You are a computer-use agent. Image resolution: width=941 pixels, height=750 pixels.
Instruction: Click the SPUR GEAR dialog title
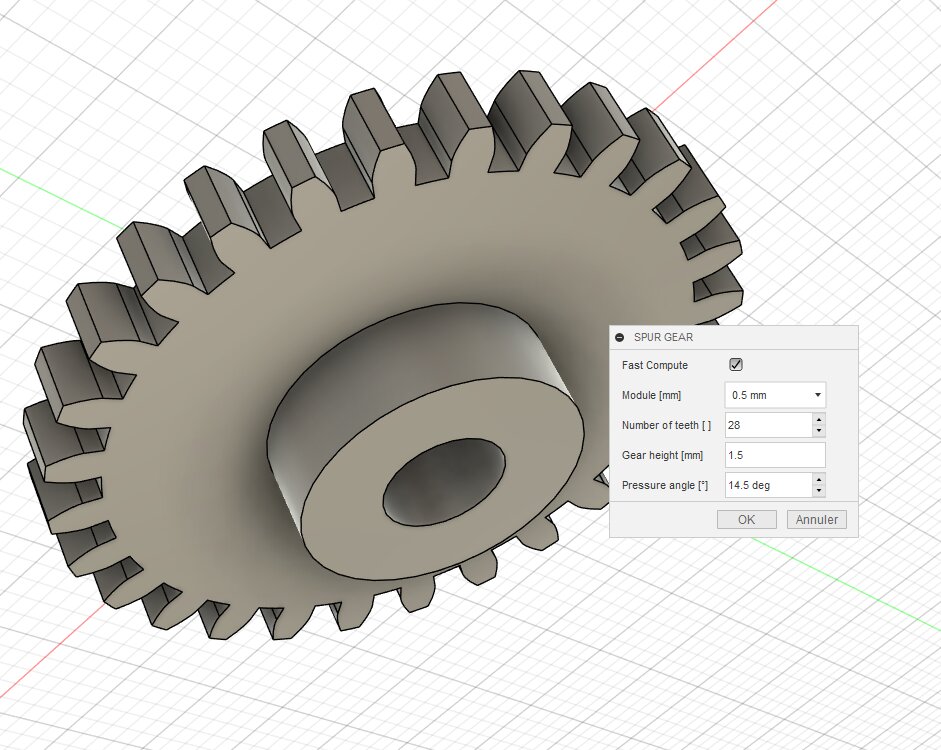point(663,338)
